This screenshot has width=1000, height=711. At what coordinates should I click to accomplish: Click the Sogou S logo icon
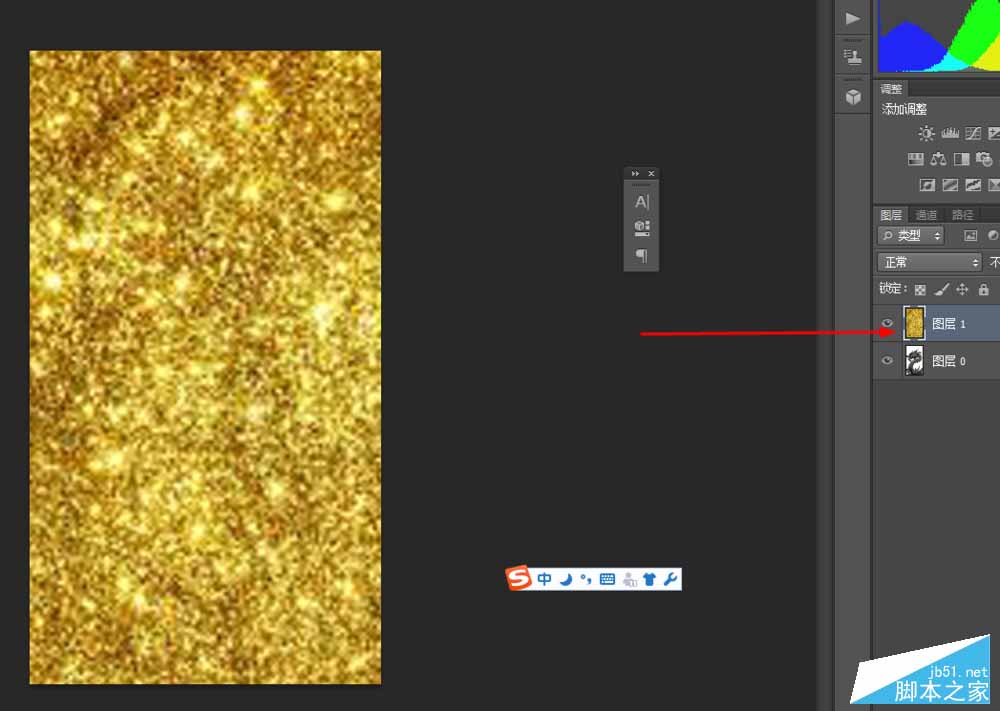pyautogui.click(x=518, y=578)
